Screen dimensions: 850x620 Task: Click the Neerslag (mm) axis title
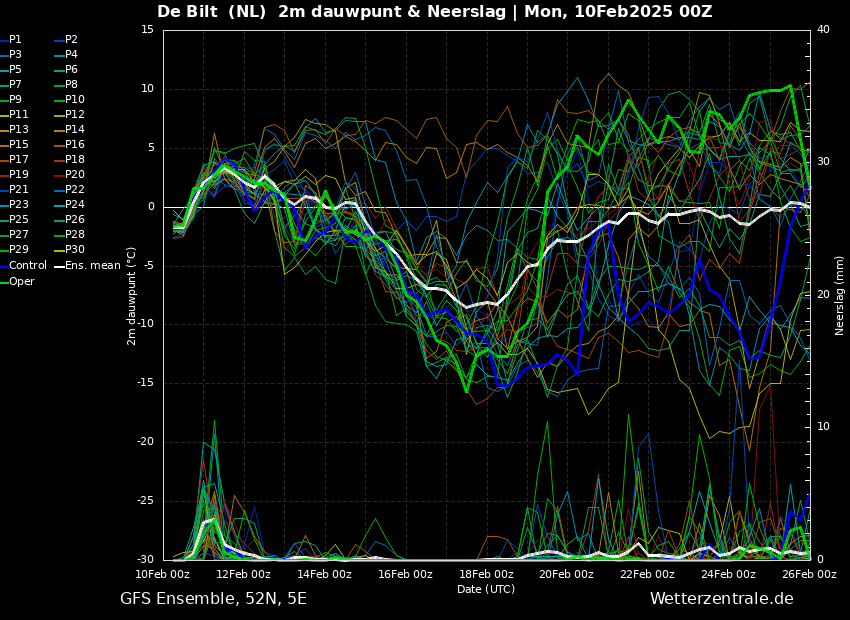pyautogui.click(x=839, y=296)
